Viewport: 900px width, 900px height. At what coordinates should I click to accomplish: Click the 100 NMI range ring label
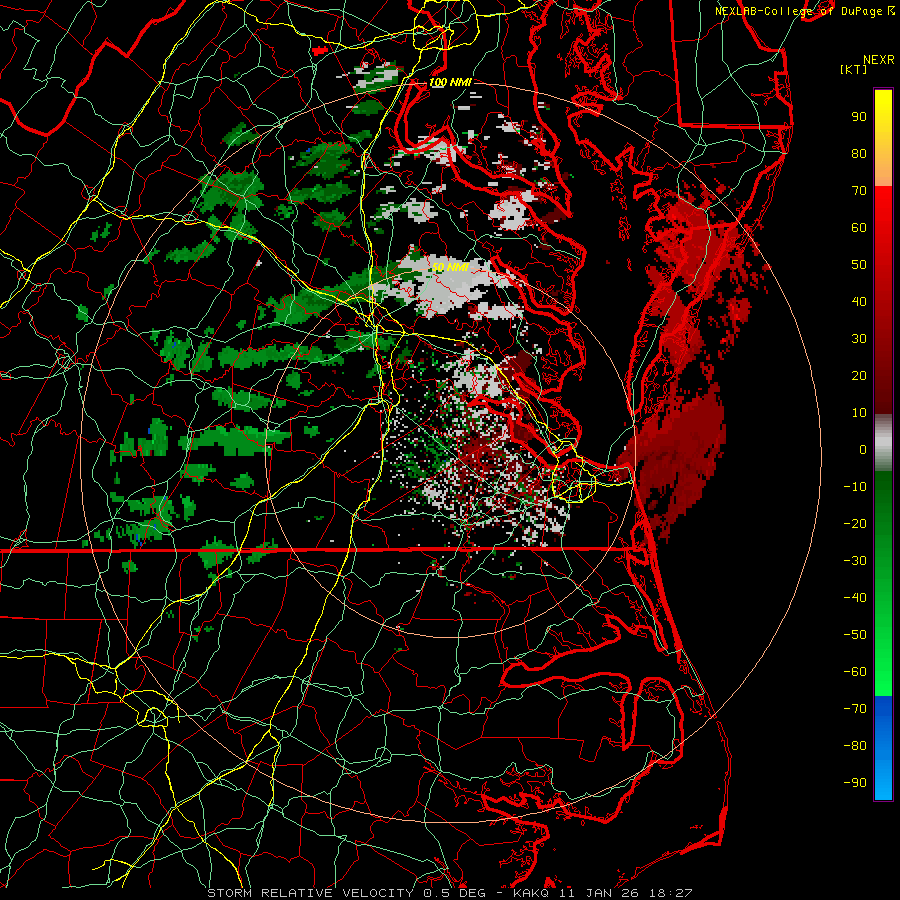[450, 83]
